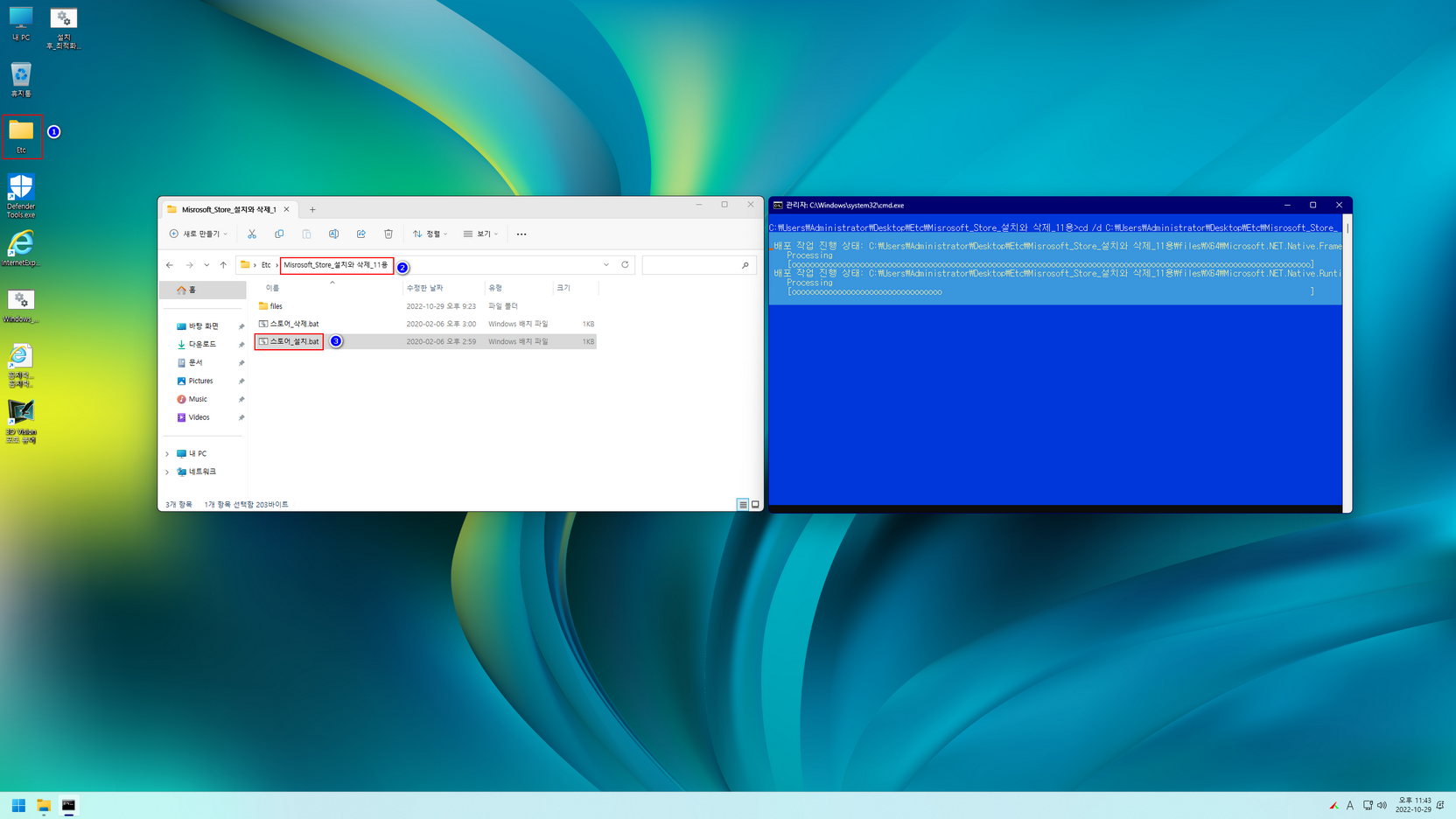Screen dimensions: 1456x819
Task: Select 설치 후 최적화 desktop icon
Action: click(63, 28)
